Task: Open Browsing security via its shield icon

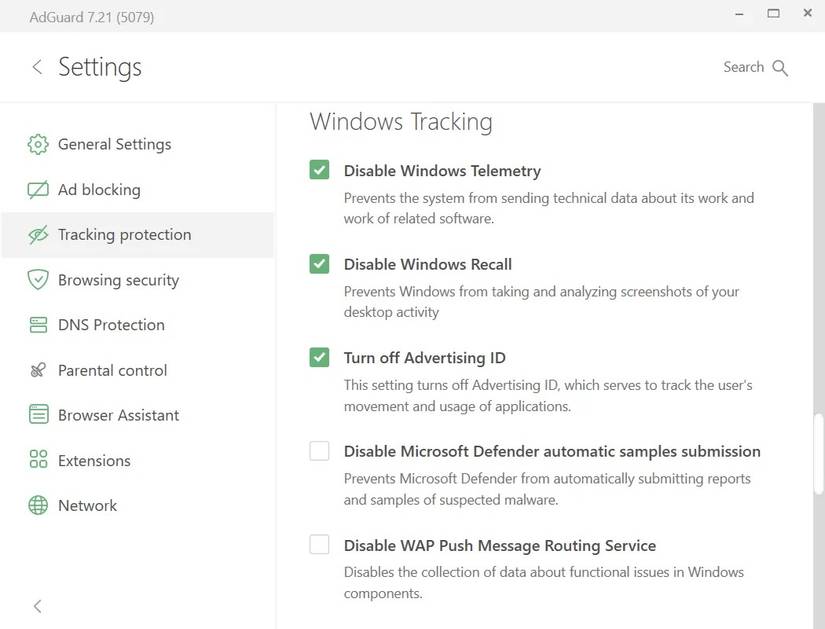Action: click(x=37, y=279)
